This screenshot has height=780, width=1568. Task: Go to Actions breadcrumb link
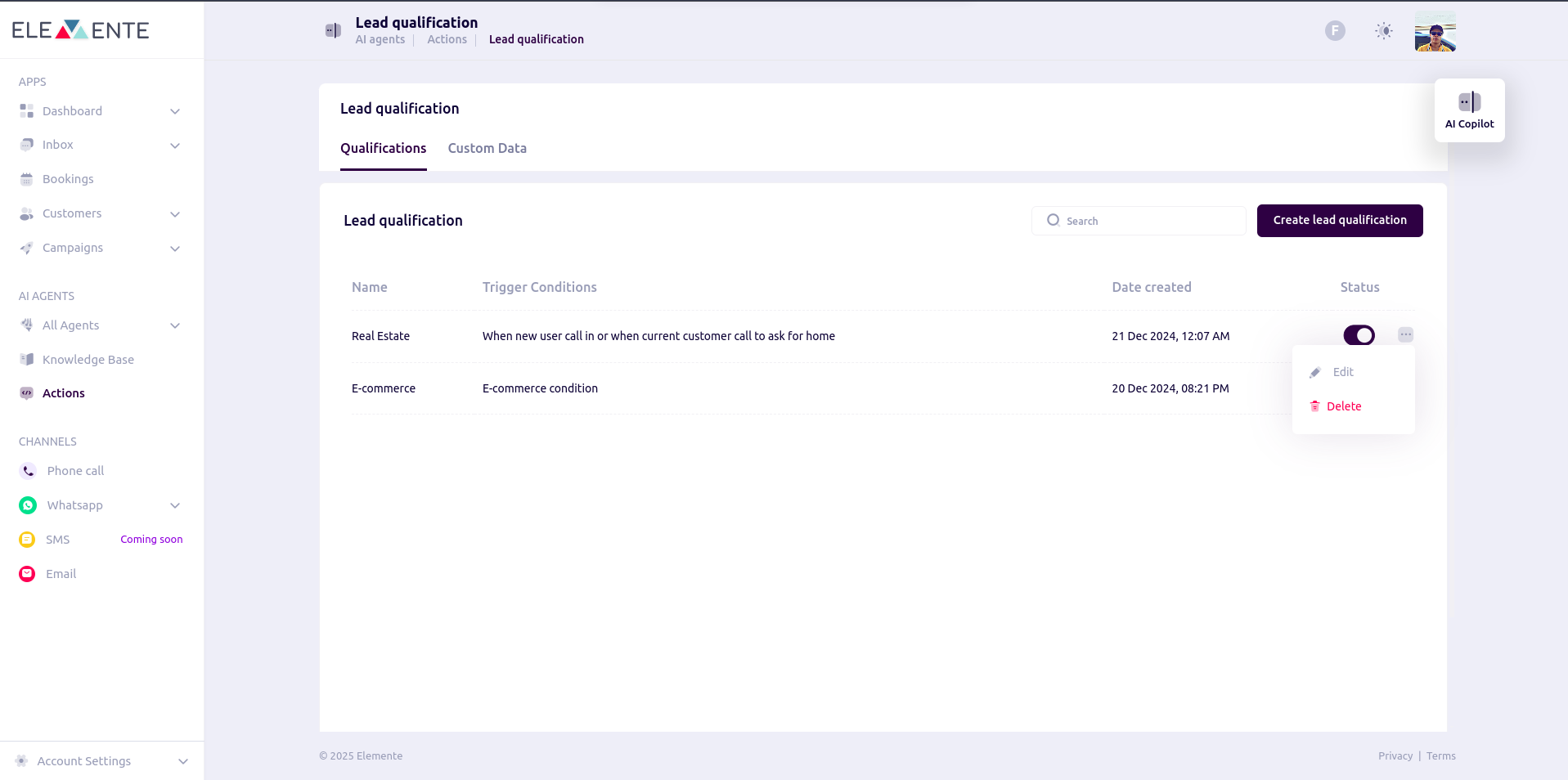point(447,39)
